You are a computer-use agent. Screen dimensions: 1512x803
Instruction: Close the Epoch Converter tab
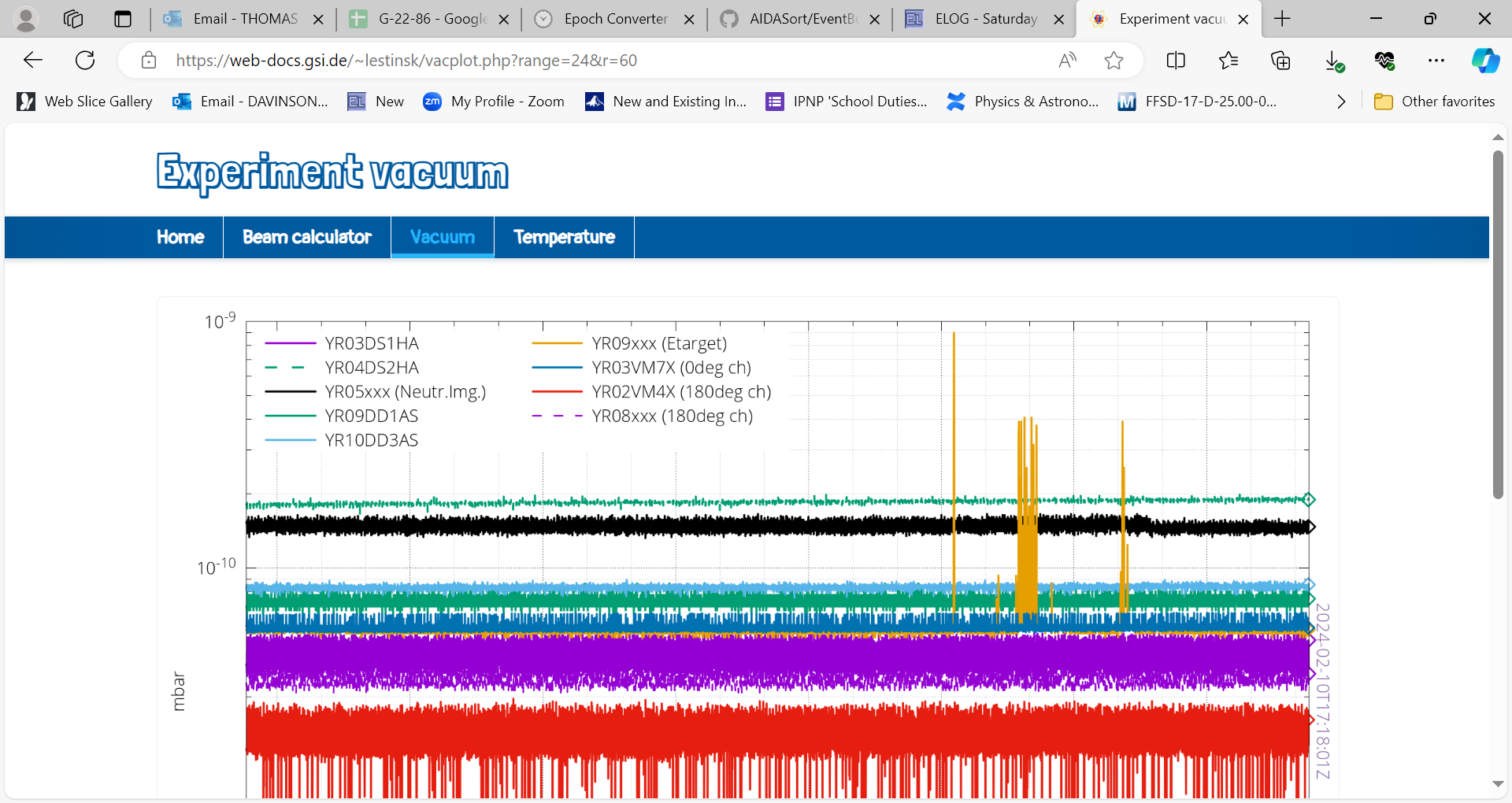pos(689,20)
